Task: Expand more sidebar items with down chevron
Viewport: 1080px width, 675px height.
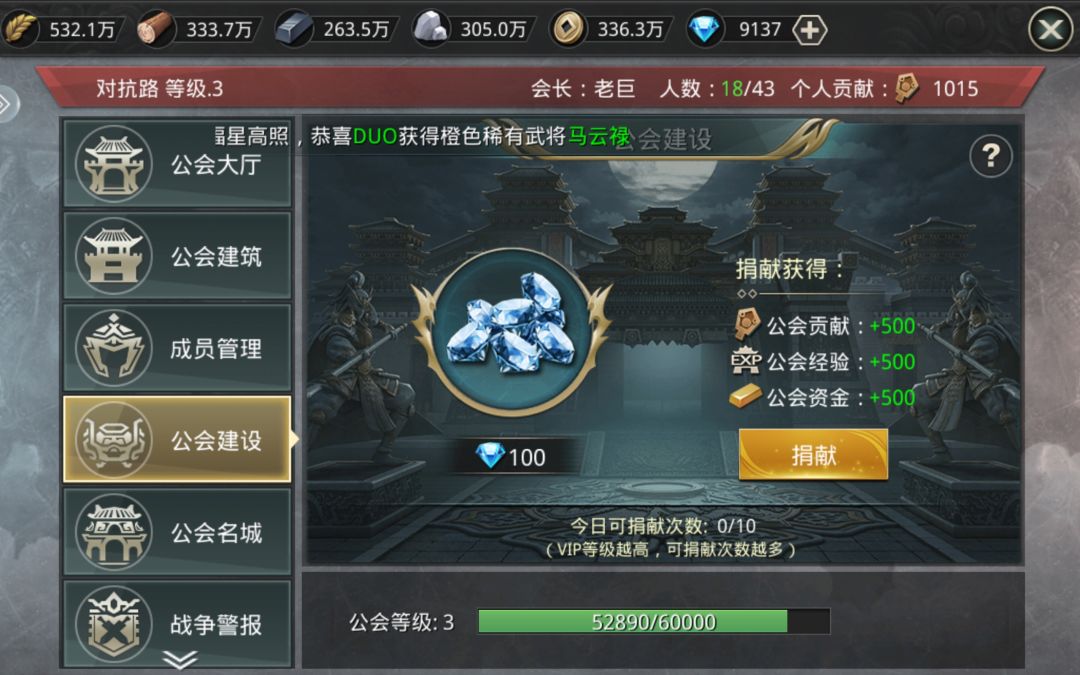Action: coord(180,659)
